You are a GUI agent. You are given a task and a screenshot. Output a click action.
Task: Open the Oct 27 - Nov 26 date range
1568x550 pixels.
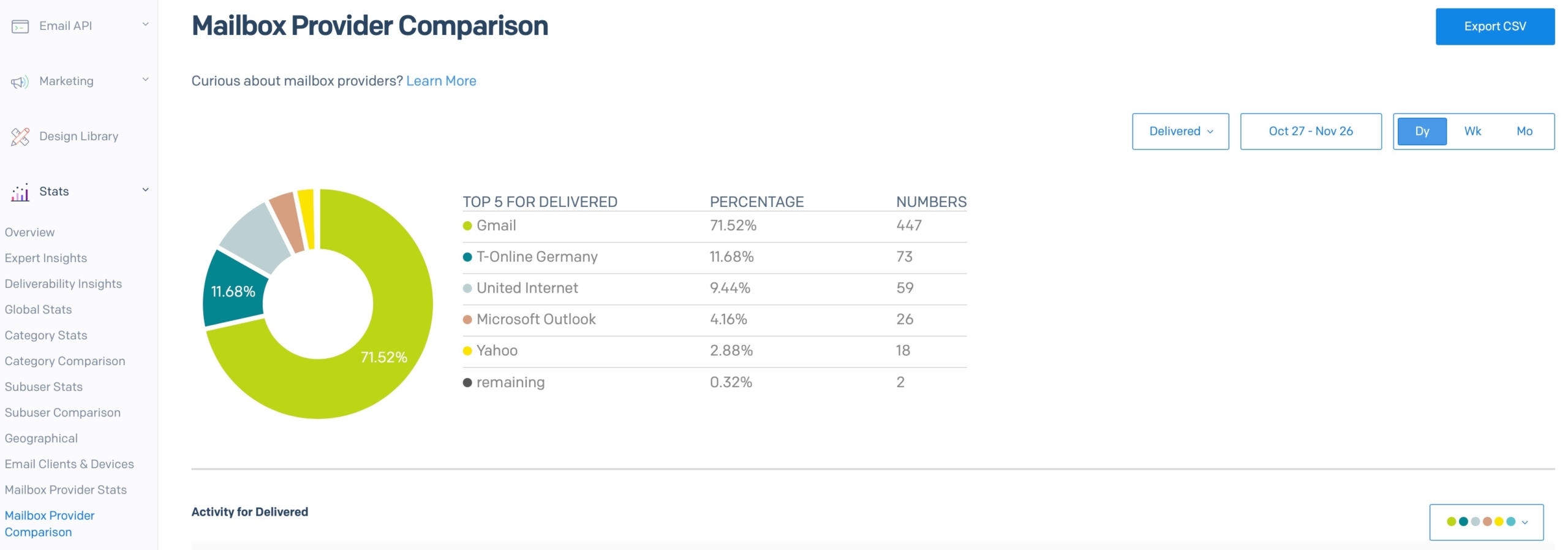1311,130
